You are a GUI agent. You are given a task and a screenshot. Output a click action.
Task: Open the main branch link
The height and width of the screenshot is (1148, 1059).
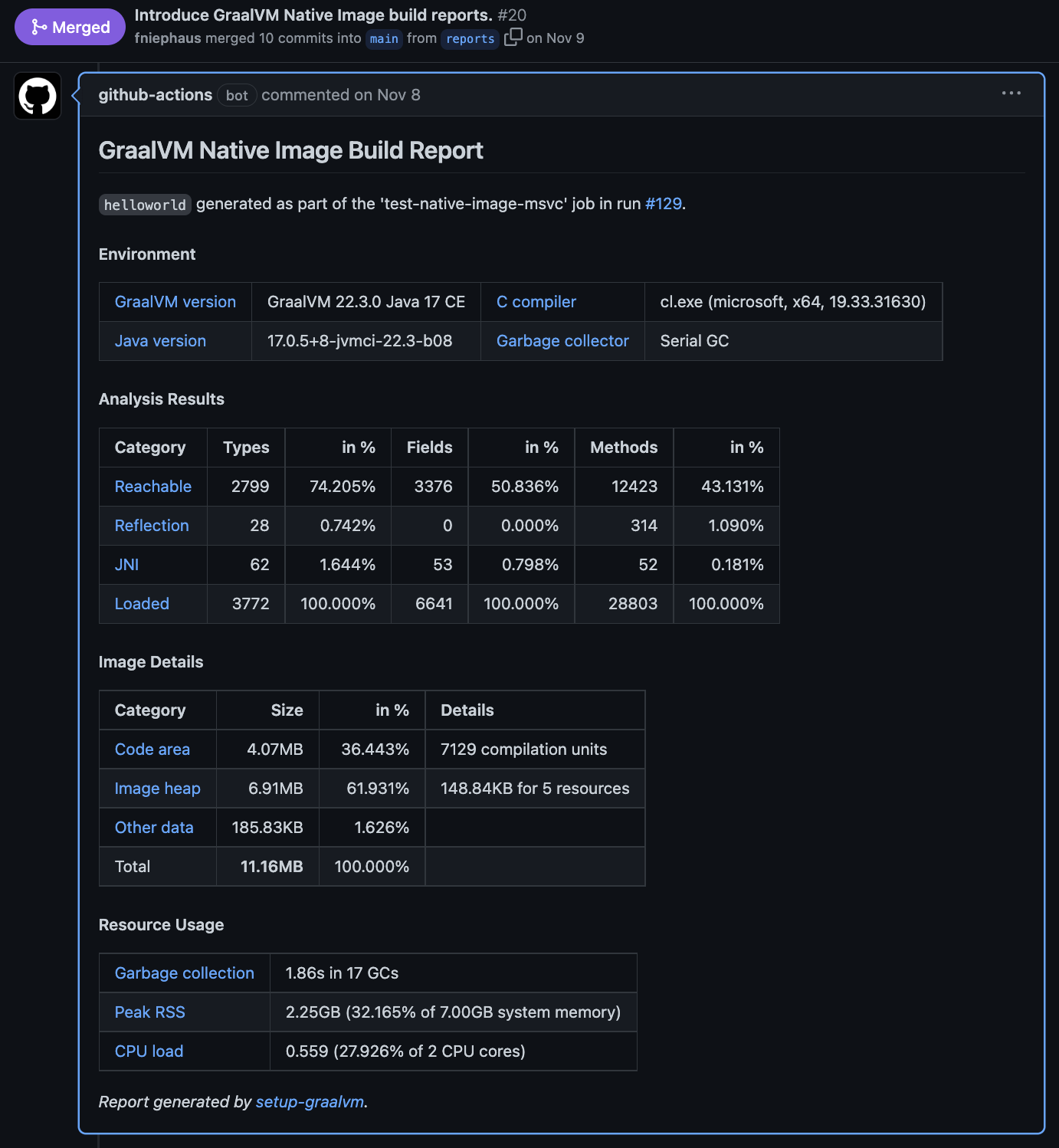coord(384,38)
